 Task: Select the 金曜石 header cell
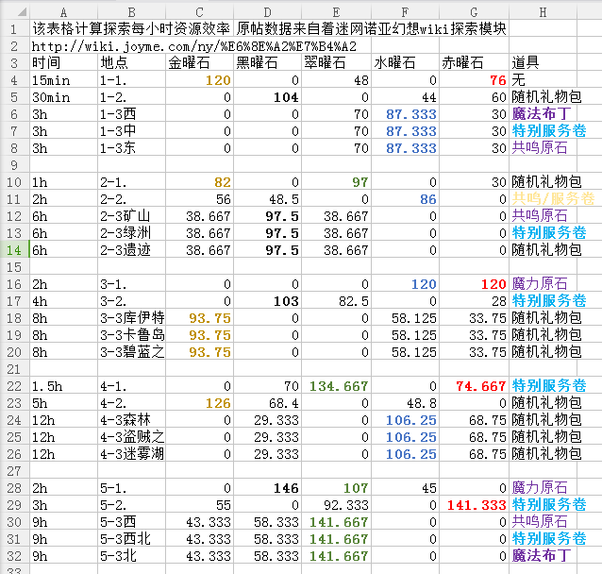point(199,63)
